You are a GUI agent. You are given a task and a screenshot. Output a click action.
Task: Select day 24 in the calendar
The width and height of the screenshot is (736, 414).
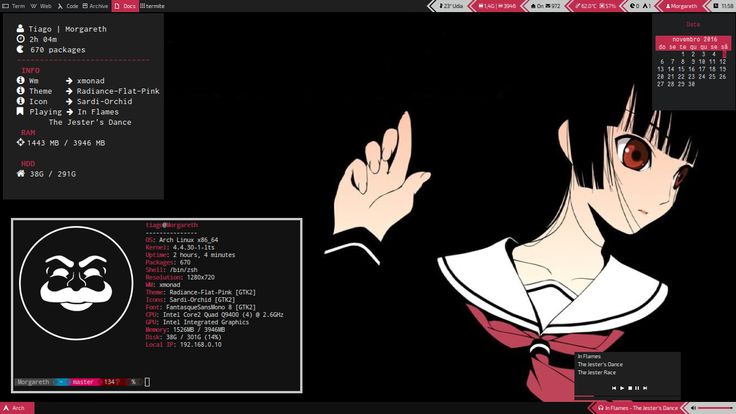point(702,77)
